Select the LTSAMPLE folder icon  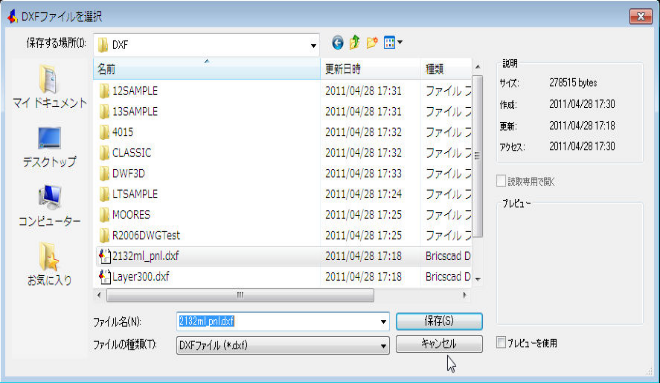(104, 194)
